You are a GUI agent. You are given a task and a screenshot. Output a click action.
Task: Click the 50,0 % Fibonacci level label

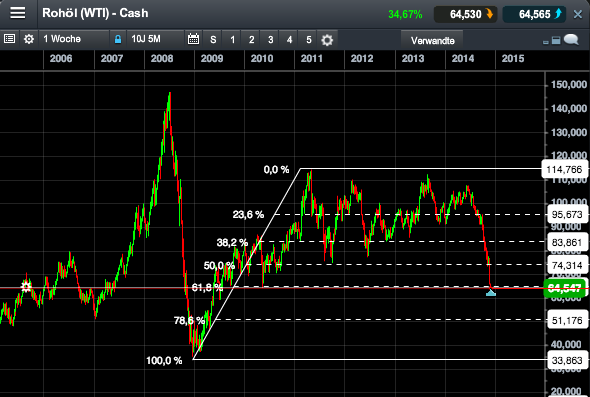[x=219, y=266]
